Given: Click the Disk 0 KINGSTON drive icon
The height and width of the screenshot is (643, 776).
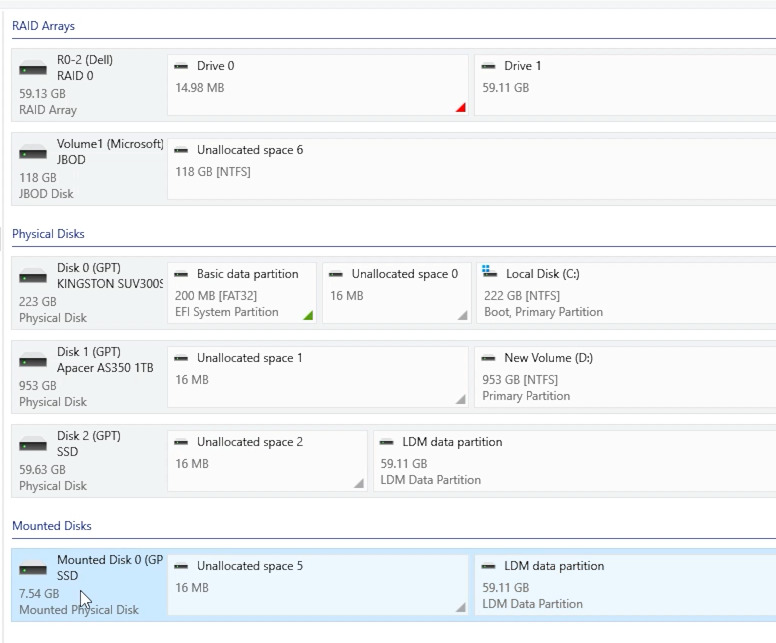Looking at the screenshot, I should [33, 277].
